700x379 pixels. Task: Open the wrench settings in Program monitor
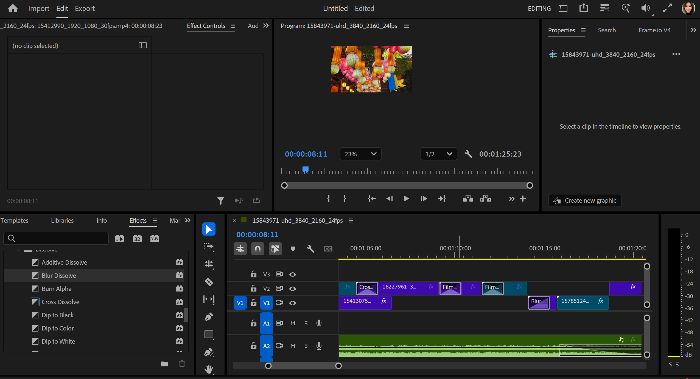tap(468, 154)
